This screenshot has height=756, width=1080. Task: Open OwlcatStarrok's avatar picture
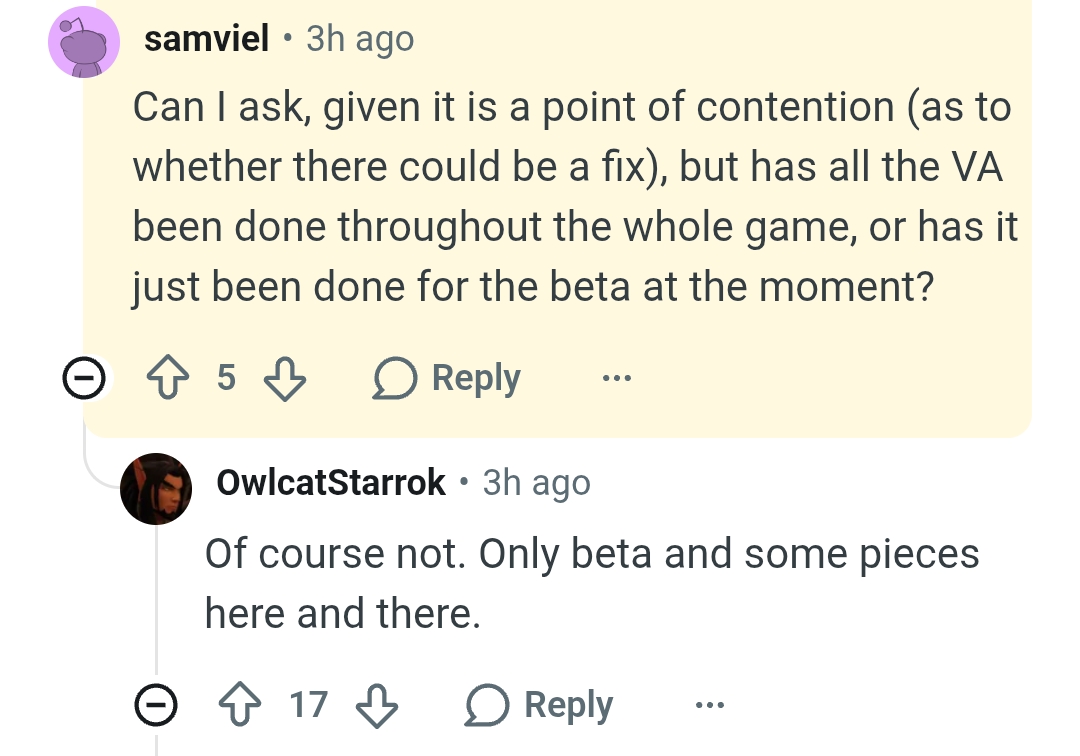pyautogui.click(x=156, y=488)
